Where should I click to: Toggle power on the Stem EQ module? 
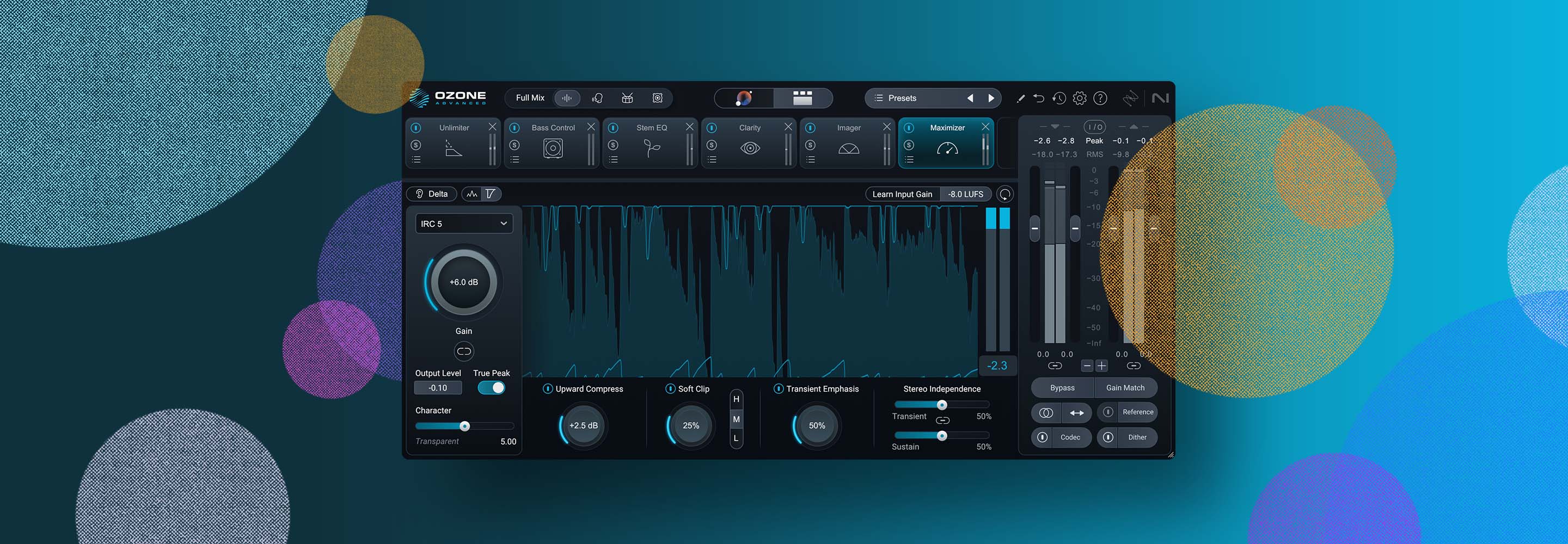[x=614, y=128]
